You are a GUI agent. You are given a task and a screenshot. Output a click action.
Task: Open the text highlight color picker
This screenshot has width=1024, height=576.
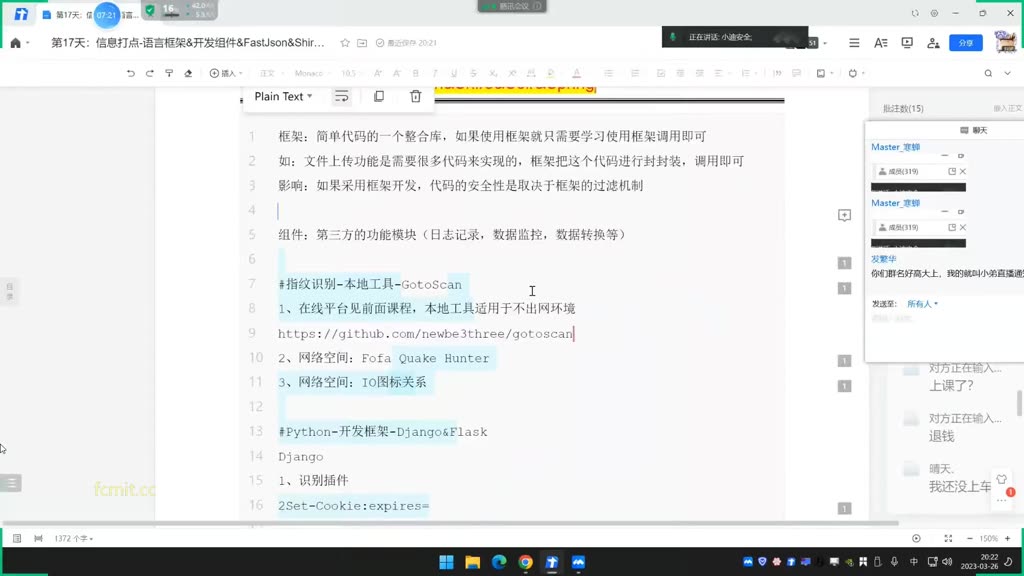551,73
